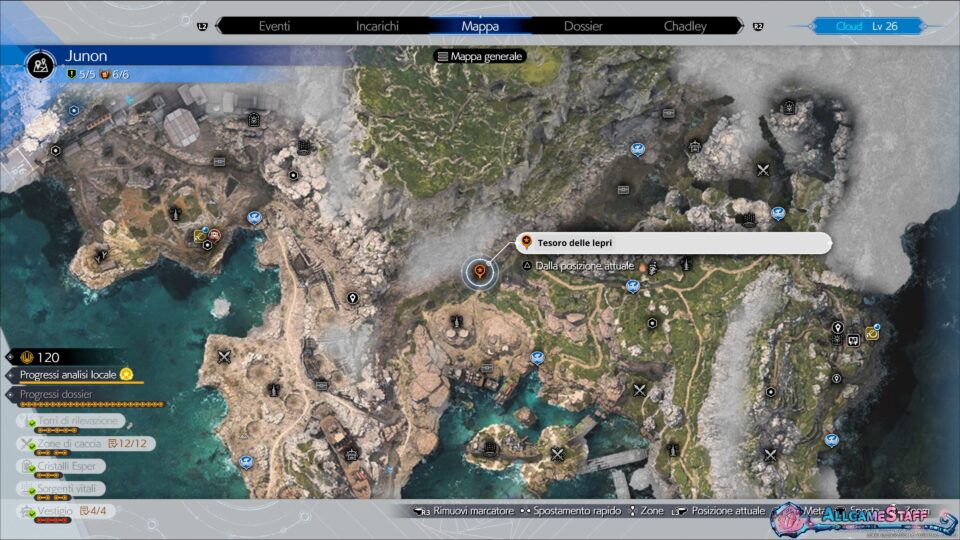Toggle the Torri di rilevazione check mark
The width and height of the screenshot is (960, 540).
[x=31, y=422]
